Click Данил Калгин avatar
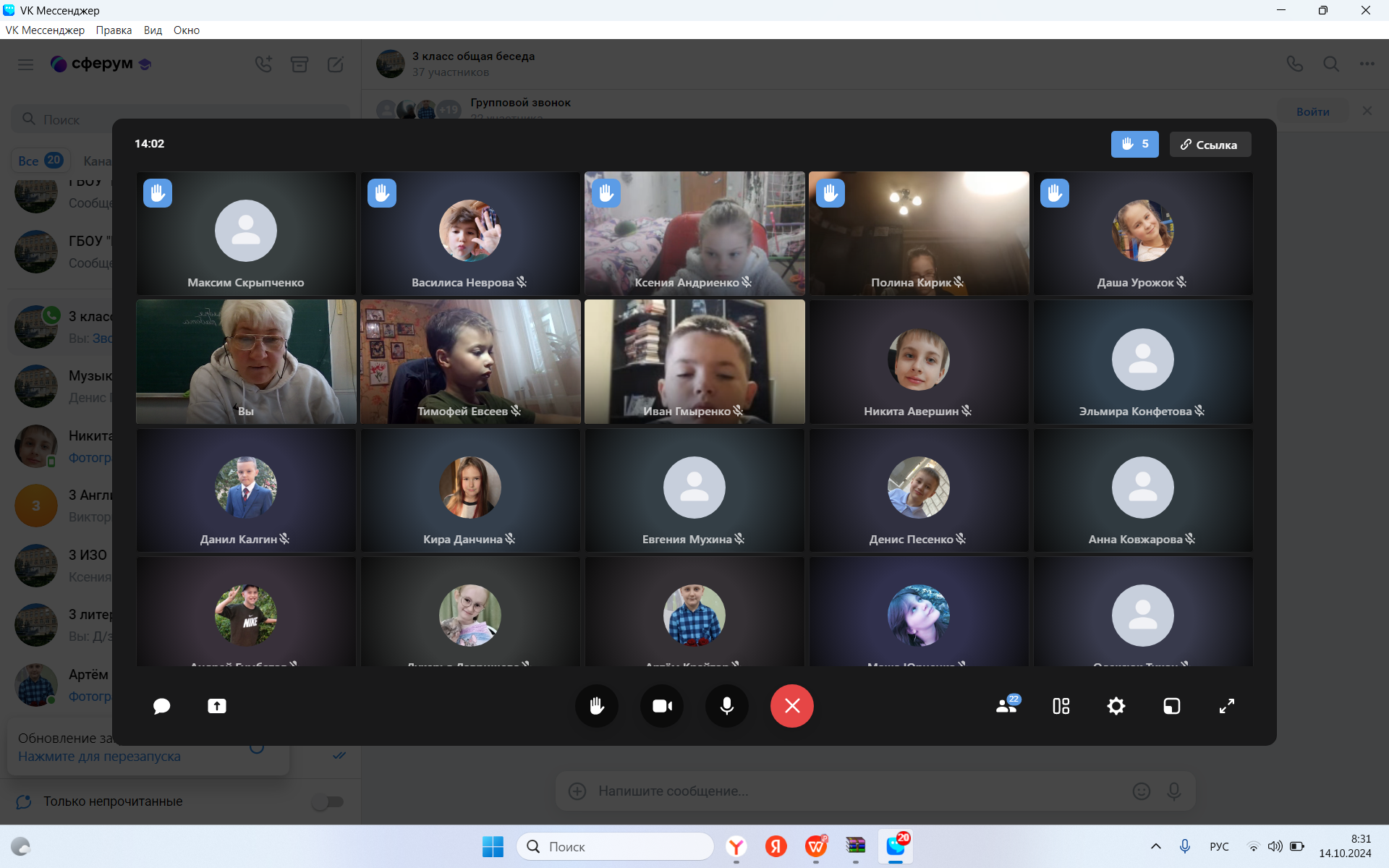Image resolution: width=1389 pixels, height=868 pixels. coord(246,488)
